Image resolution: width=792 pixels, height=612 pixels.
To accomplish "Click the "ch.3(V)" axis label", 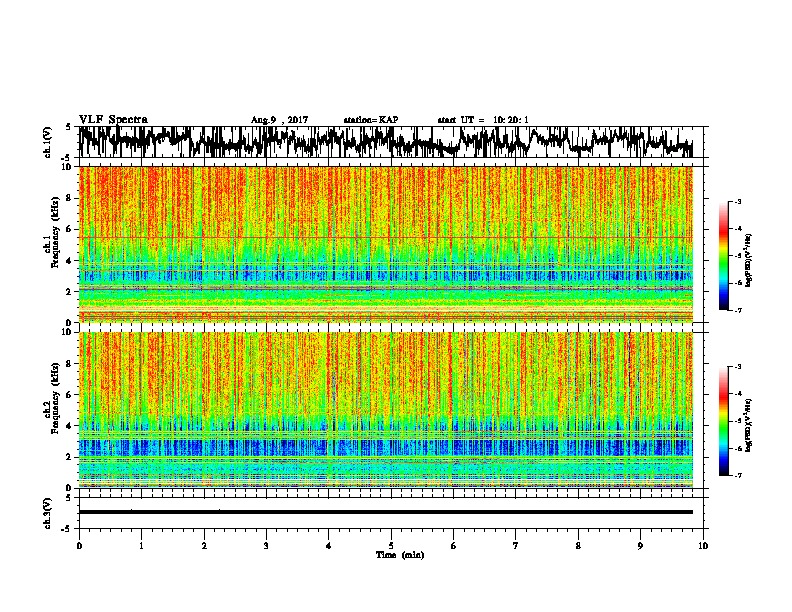I will 48,513.
